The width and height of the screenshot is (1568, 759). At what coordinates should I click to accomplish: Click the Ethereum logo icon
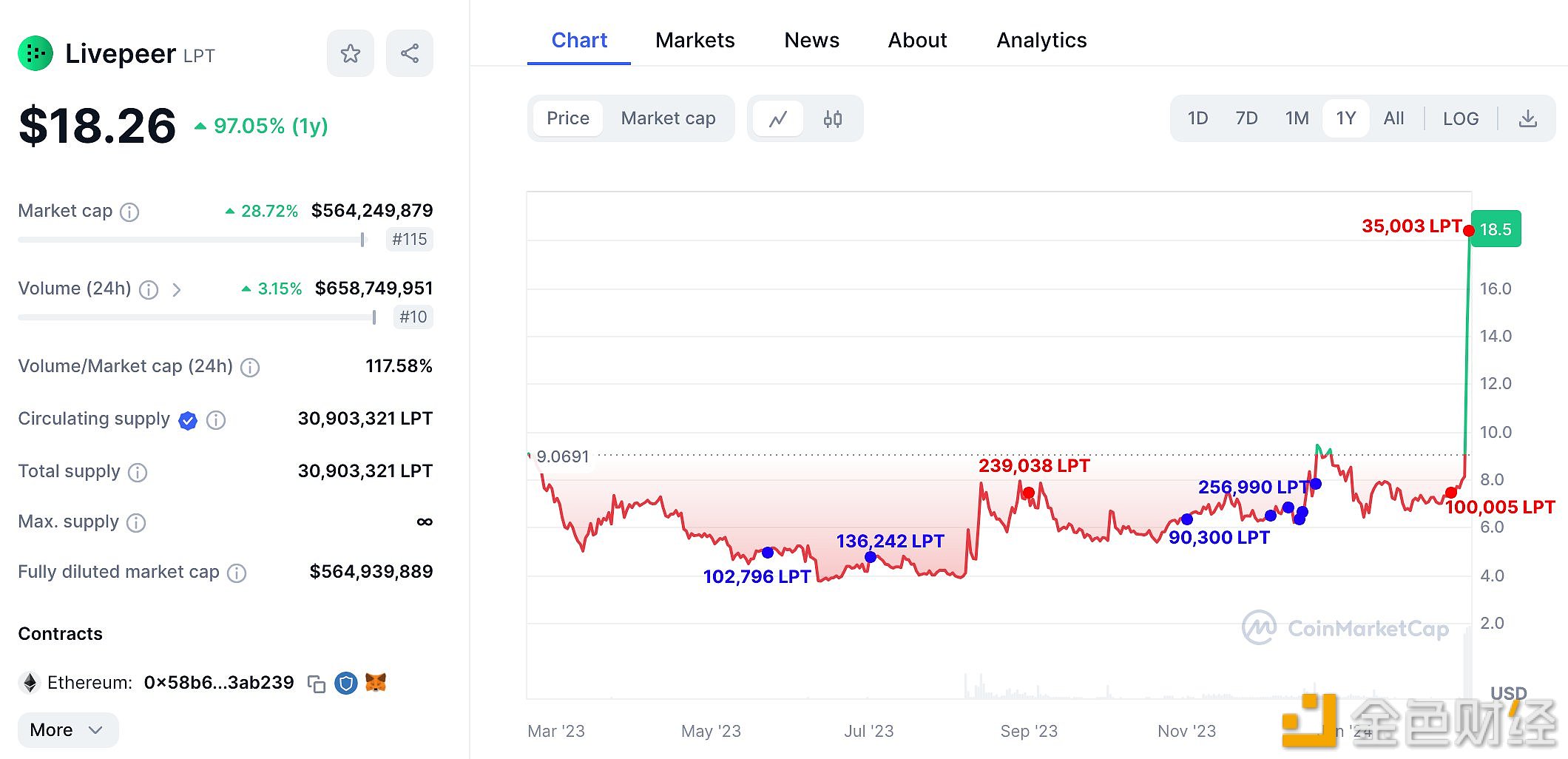[30, 682]
